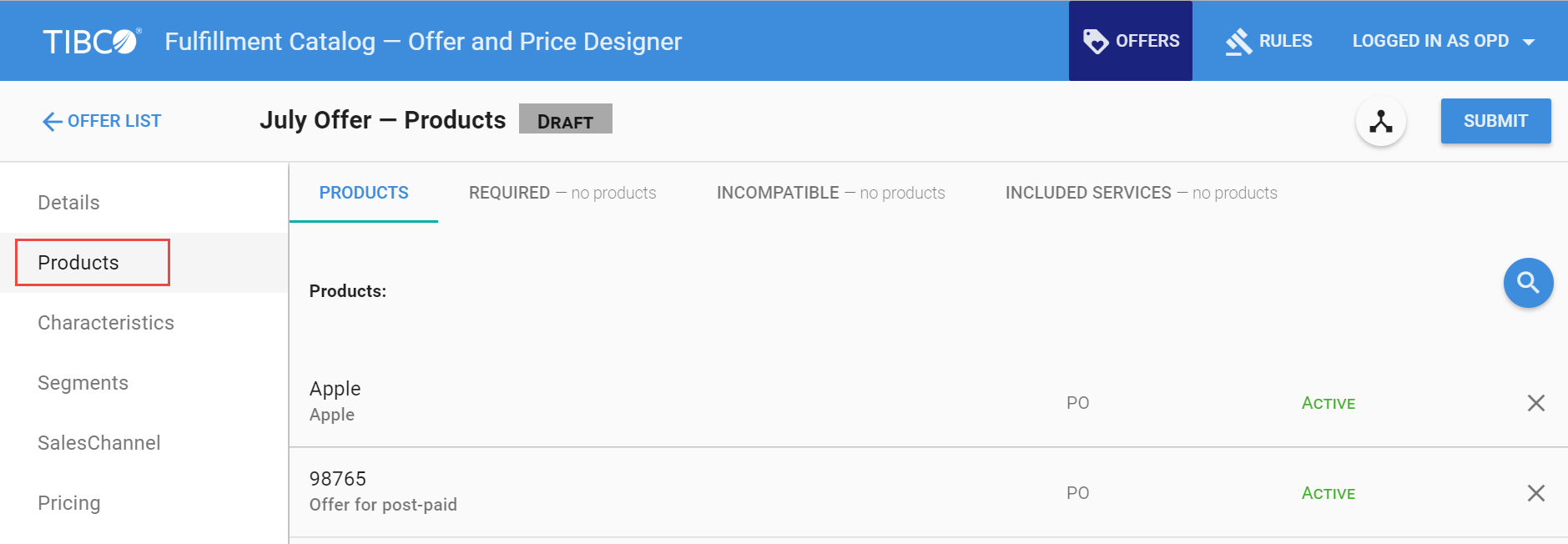Open Details in the sidebar

(68, 203)
